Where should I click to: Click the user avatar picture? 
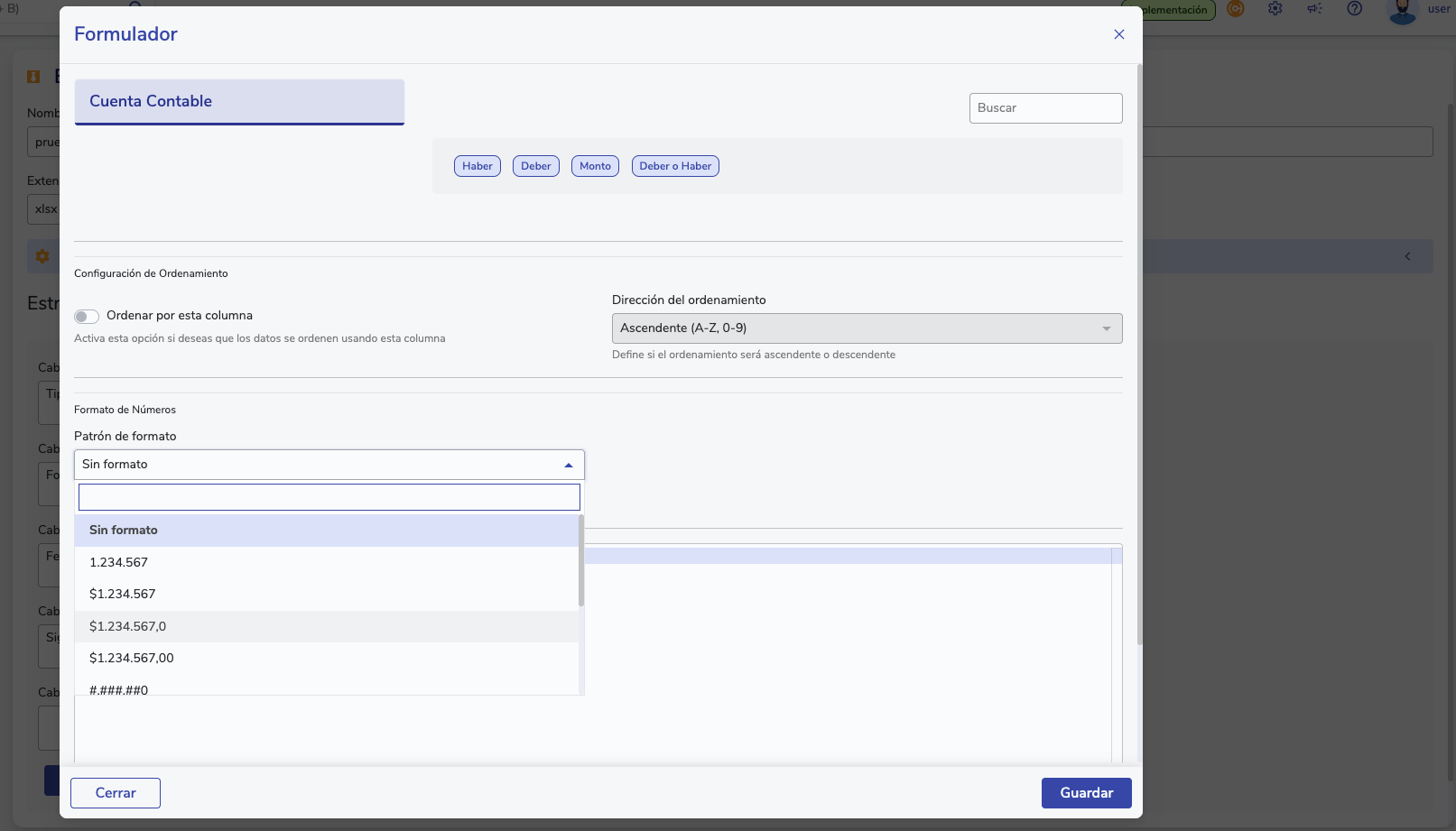1402,11
